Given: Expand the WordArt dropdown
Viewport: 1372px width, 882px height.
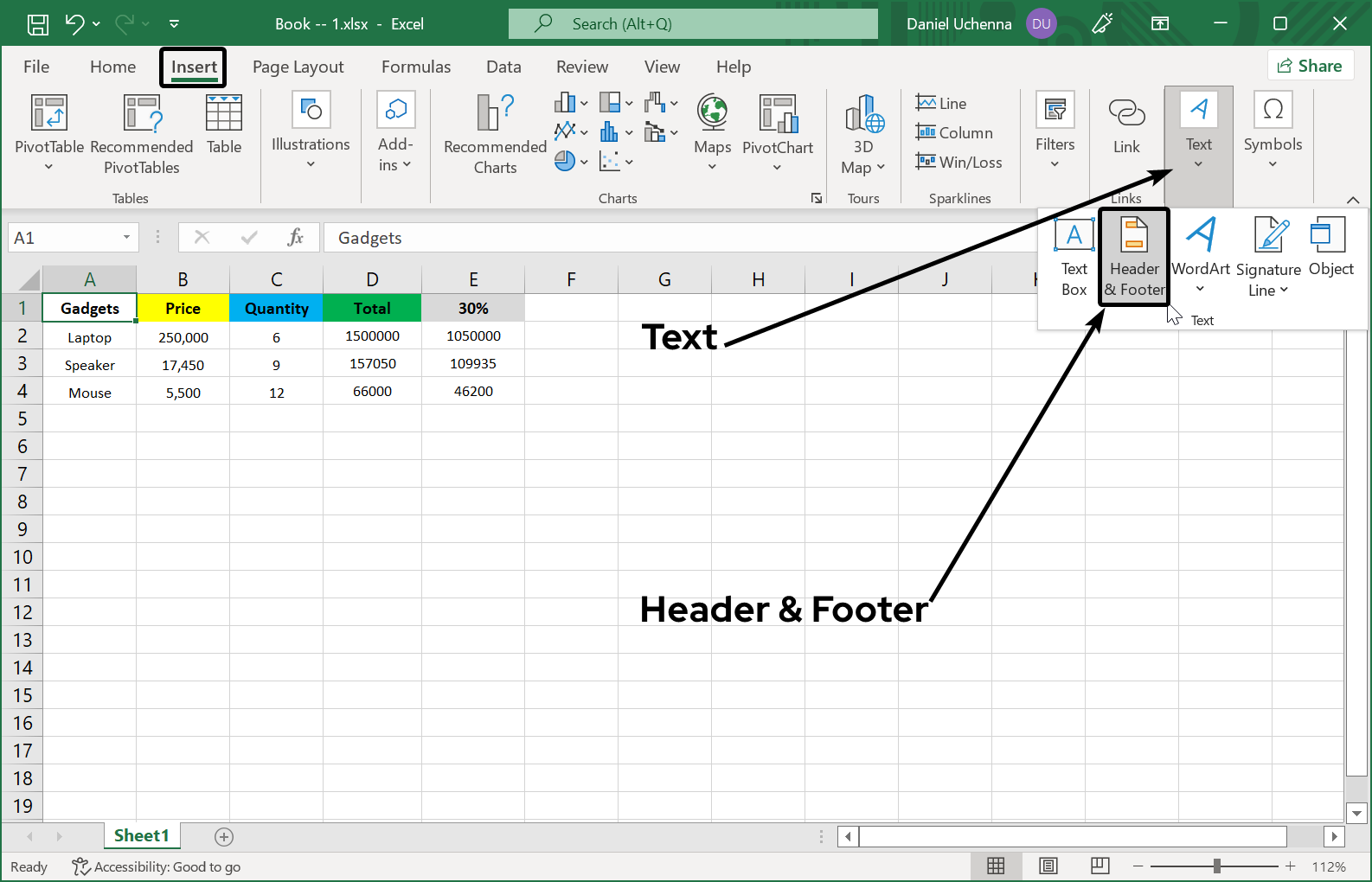Looking at the screenshot, I should [1200, 289].
